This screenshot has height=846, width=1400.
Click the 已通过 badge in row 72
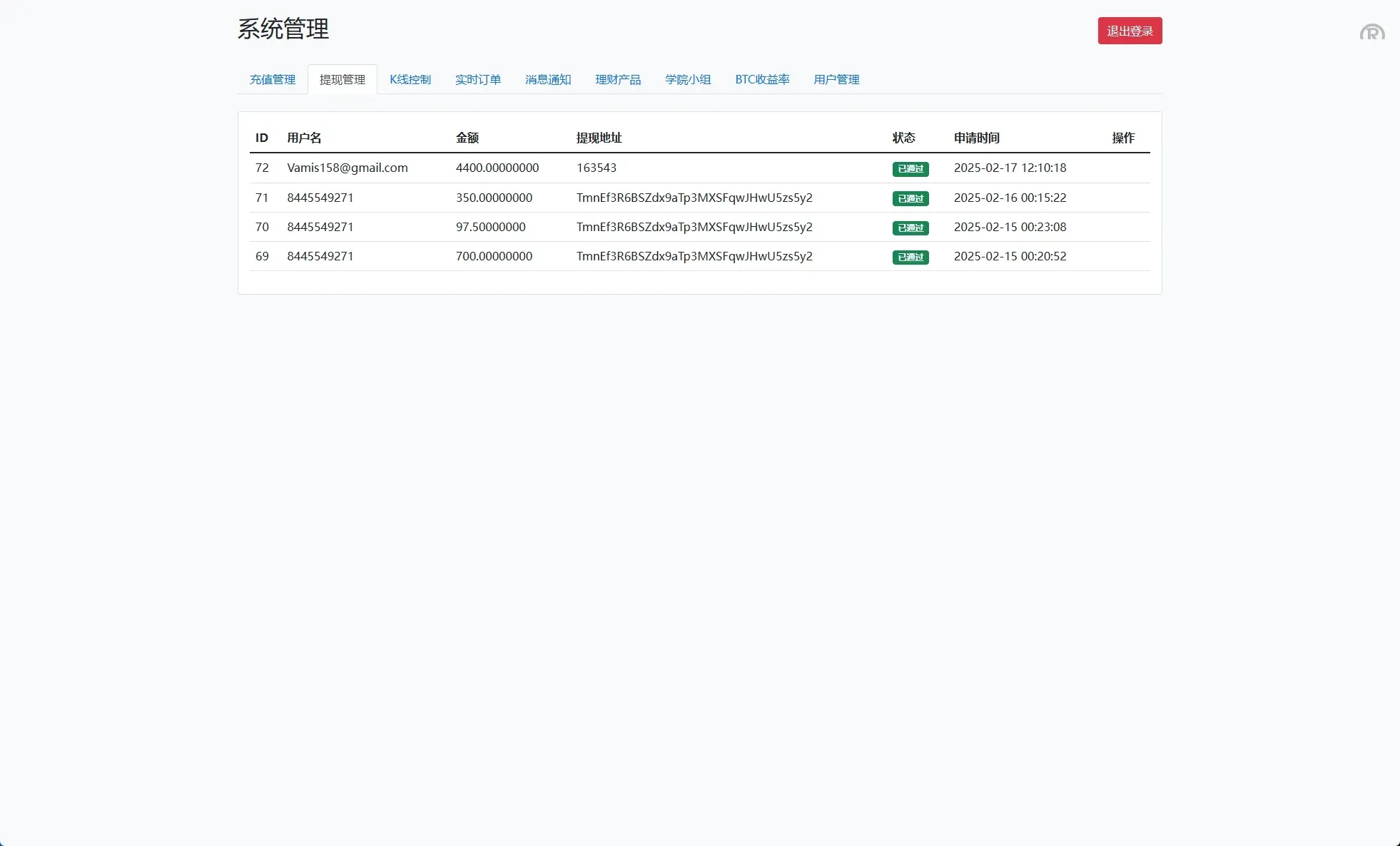click(910, 169)
